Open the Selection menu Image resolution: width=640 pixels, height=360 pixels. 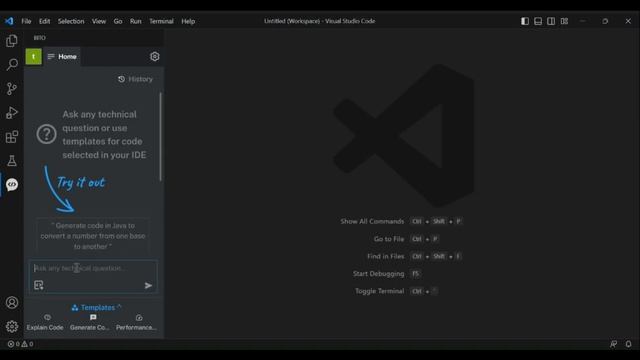tap(71, 21)
